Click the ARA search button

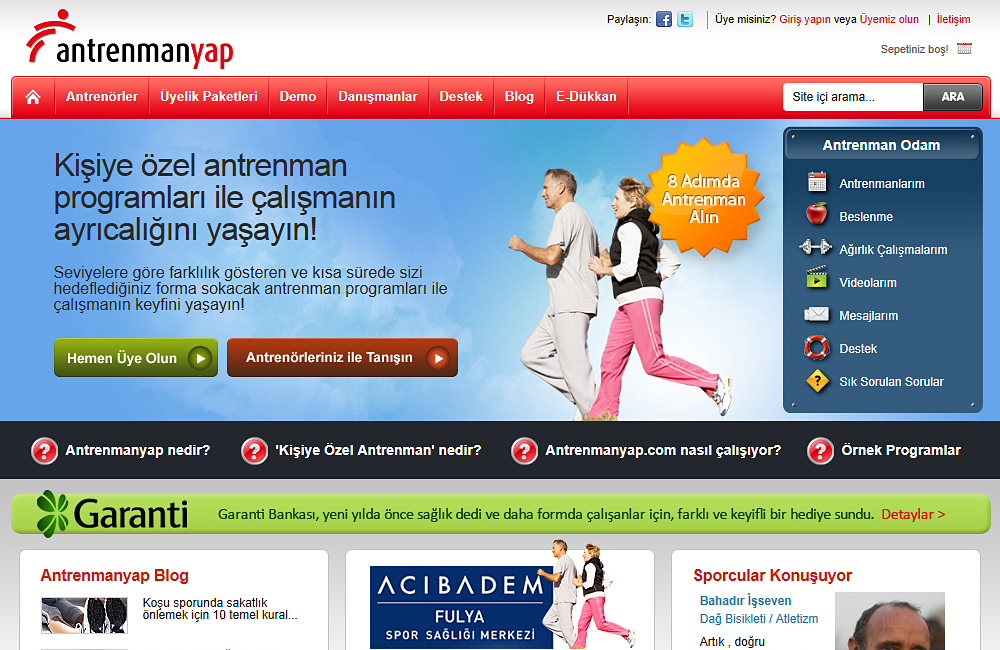point(953,97)
